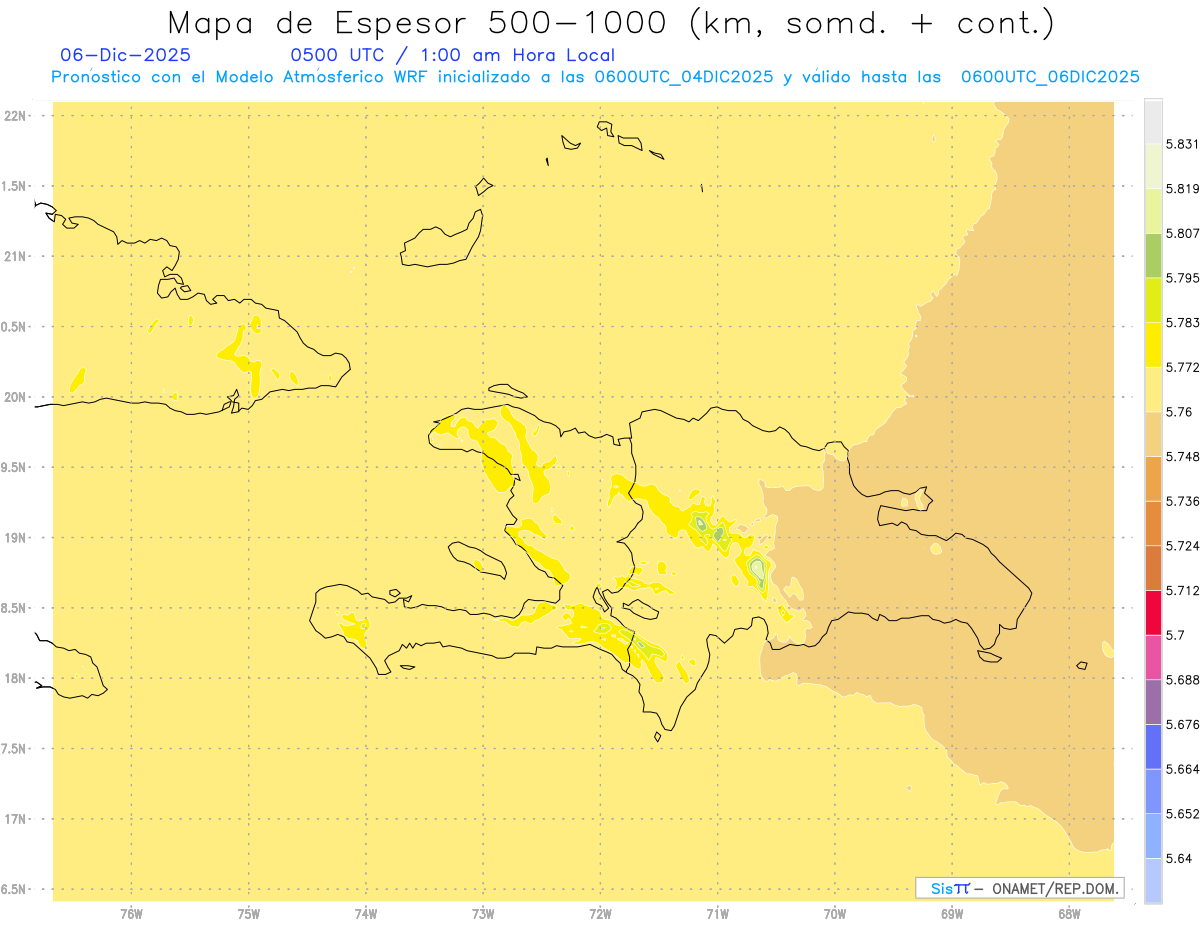The width and height of the screenshot is (1200, 927).
Task: Select the blue colorbar swatch above 5.664
Action: [1153, 747]
